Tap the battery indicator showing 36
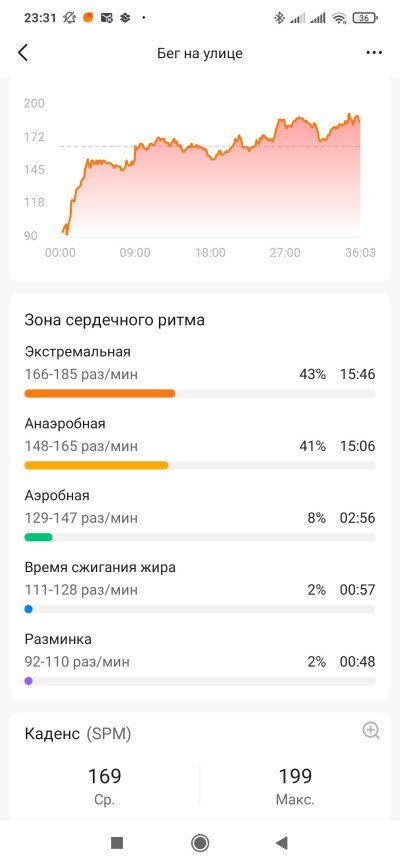The width and height of the screenshot is (400, 867). 365,18
